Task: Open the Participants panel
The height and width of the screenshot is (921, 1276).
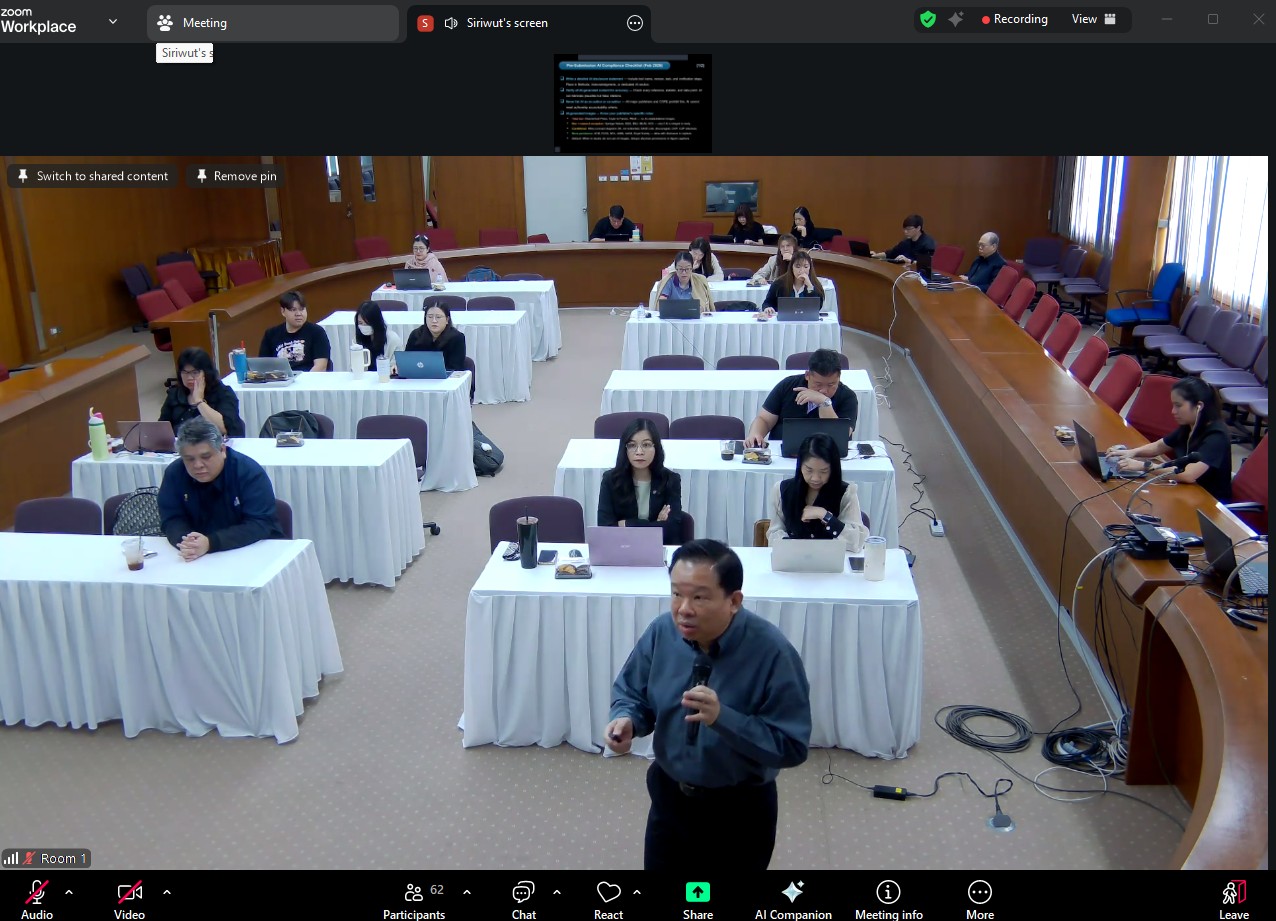Action: click(x=414, y=897)
